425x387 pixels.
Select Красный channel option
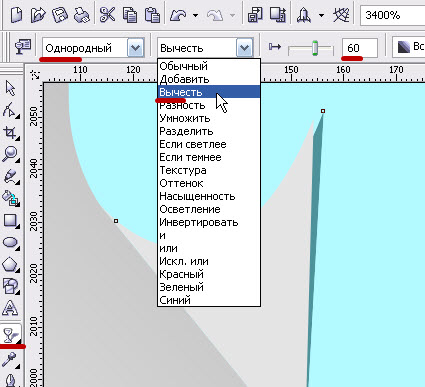(x=209, y=274)
